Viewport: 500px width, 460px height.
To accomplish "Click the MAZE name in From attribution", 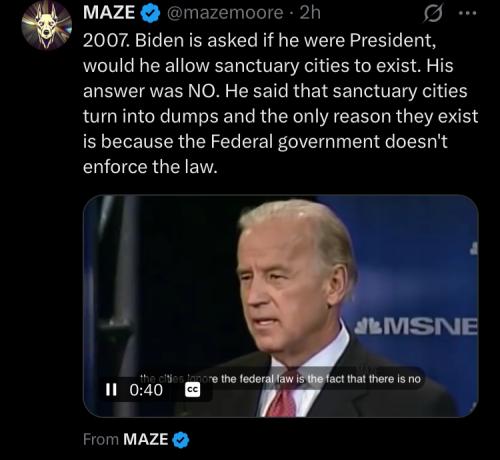I will [x=146, y=439].
